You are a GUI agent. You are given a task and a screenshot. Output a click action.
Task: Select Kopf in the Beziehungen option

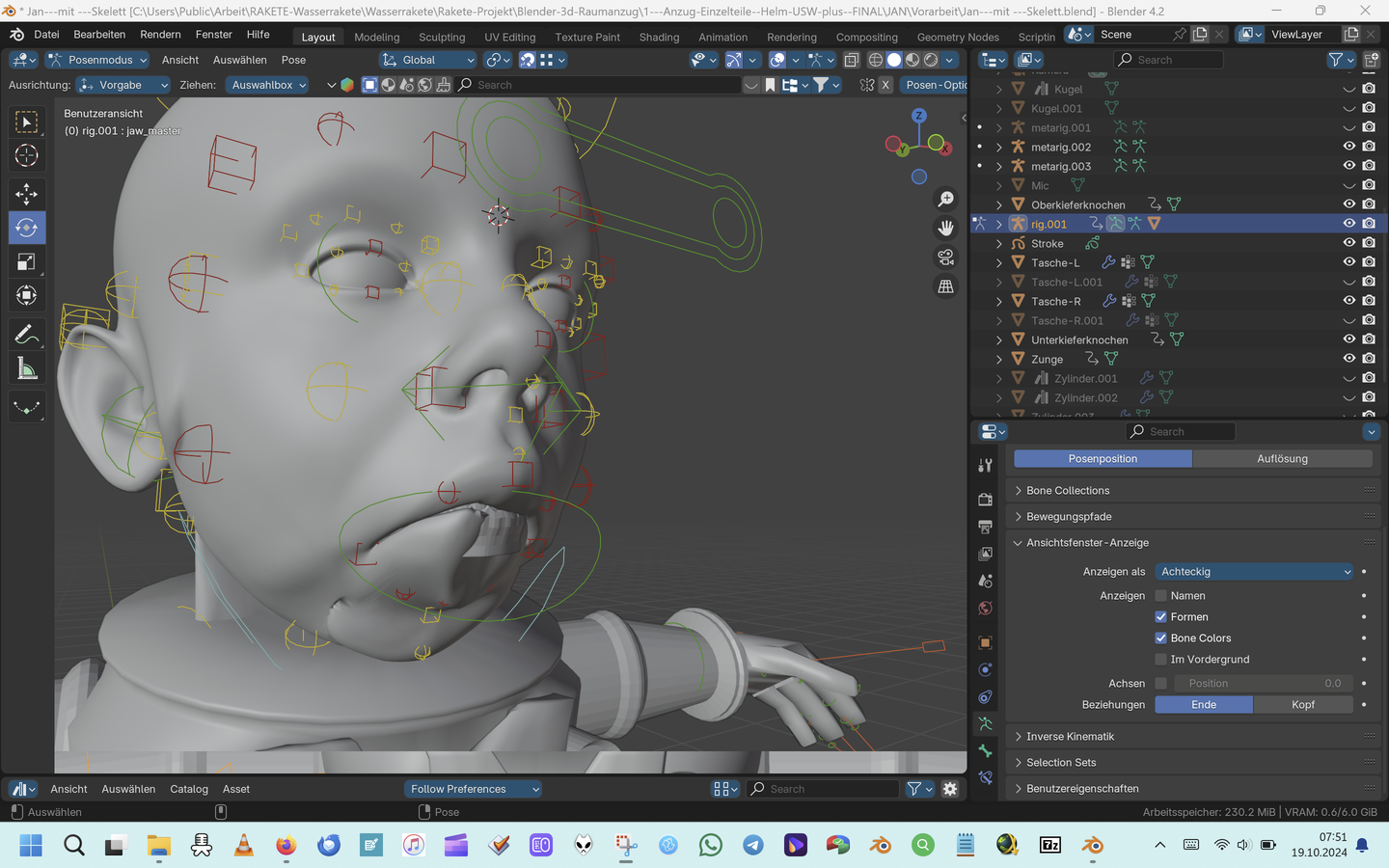click(1302, 705)
